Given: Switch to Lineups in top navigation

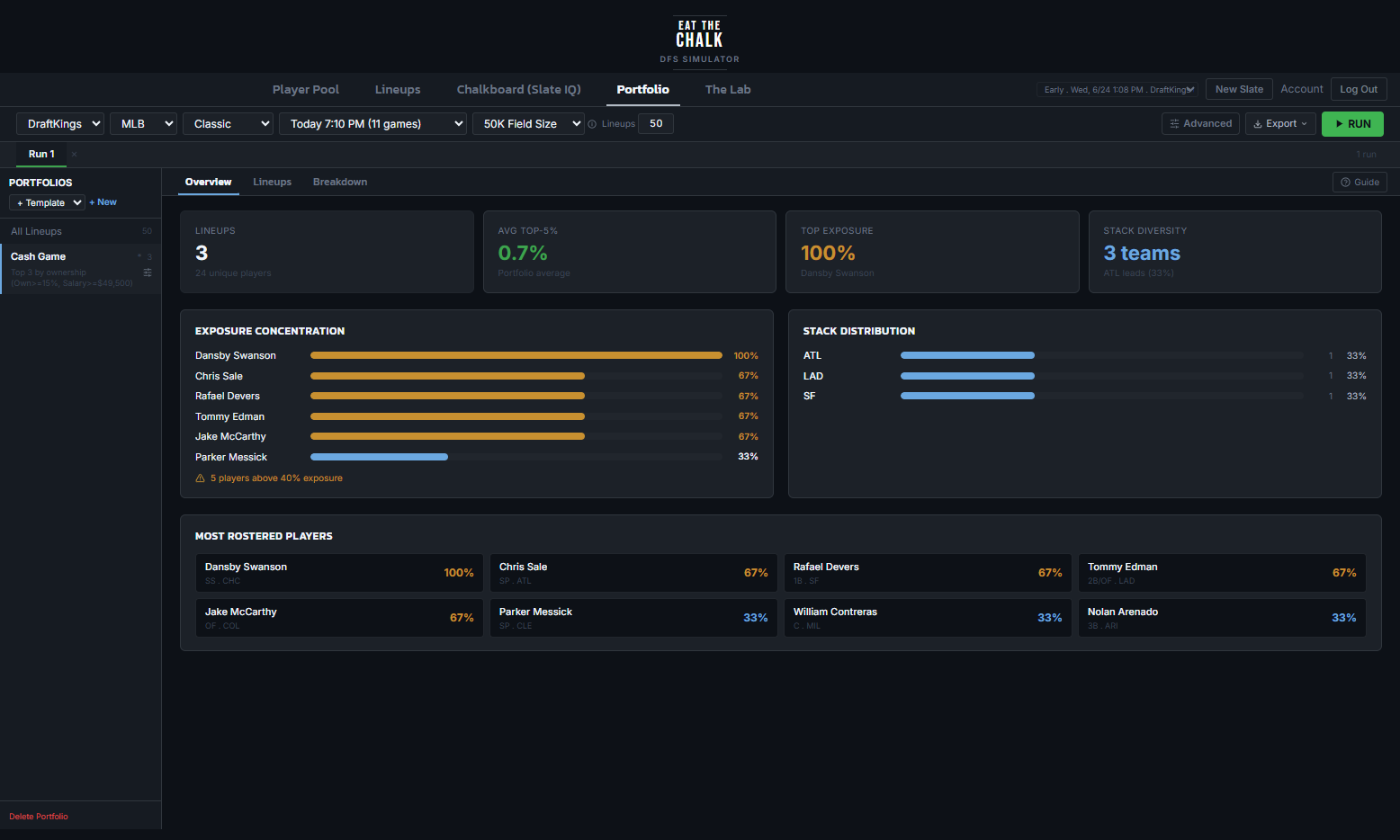Looking at the screenshot, I should tap(398, 90).
